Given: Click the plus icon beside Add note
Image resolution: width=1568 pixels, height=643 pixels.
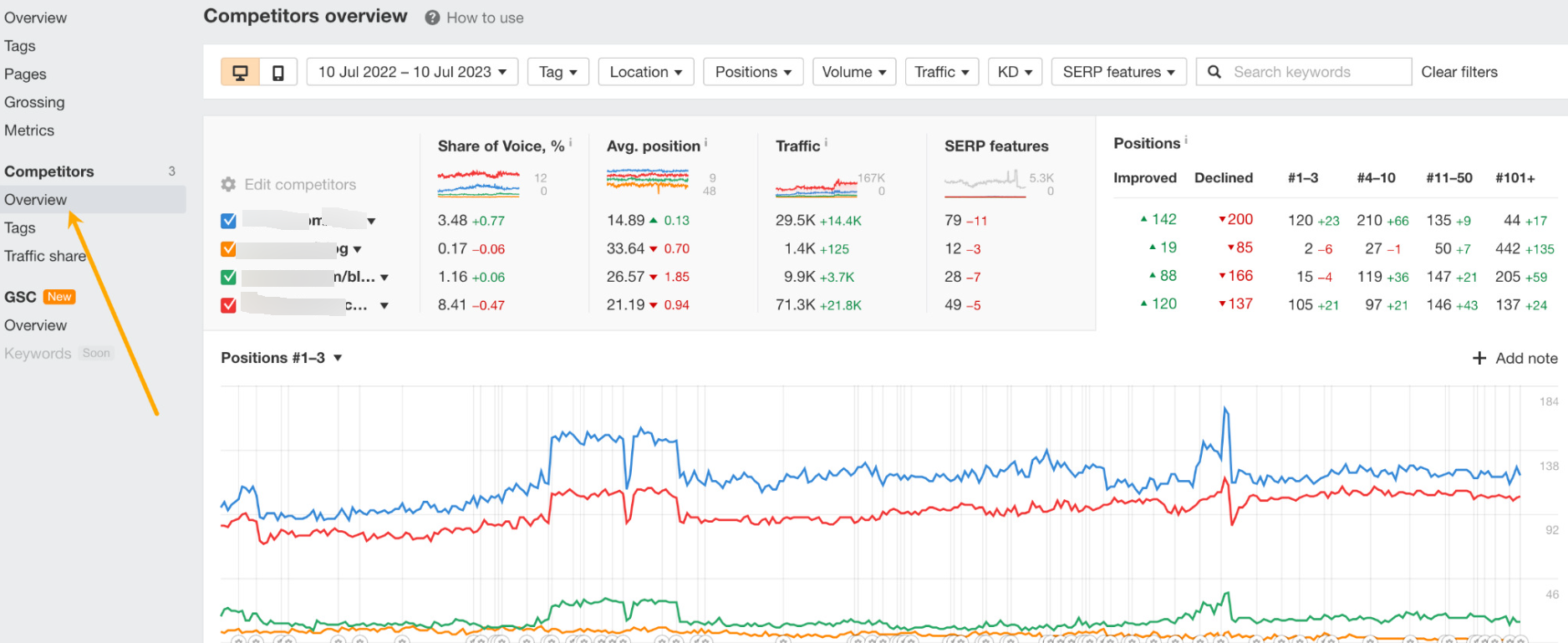Looking at the screenshot, I should 1479,358.
